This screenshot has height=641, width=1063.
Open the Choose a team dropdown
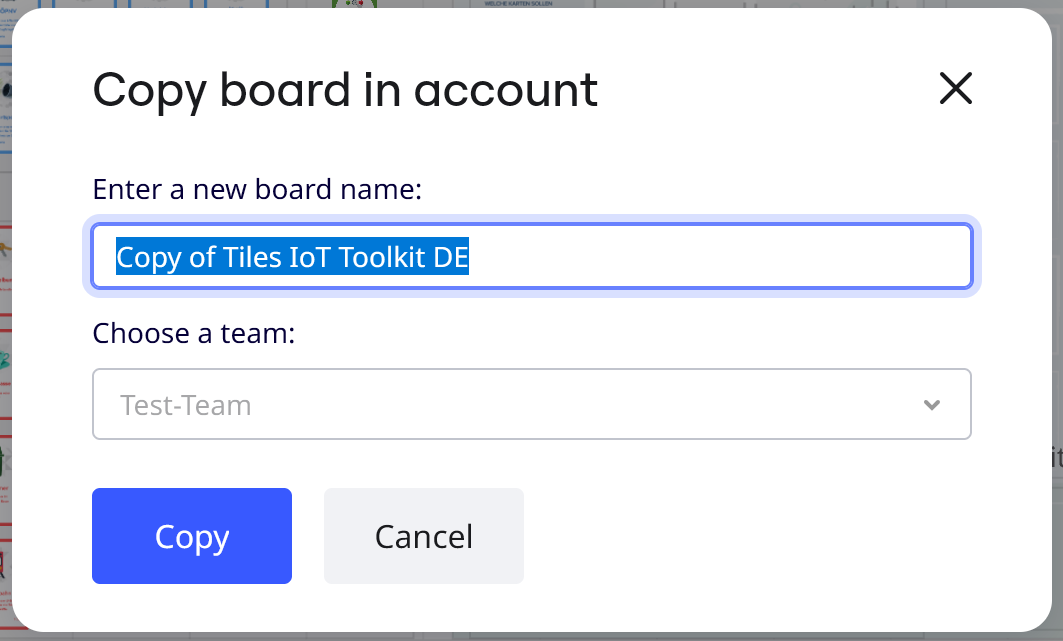point(531,404)
